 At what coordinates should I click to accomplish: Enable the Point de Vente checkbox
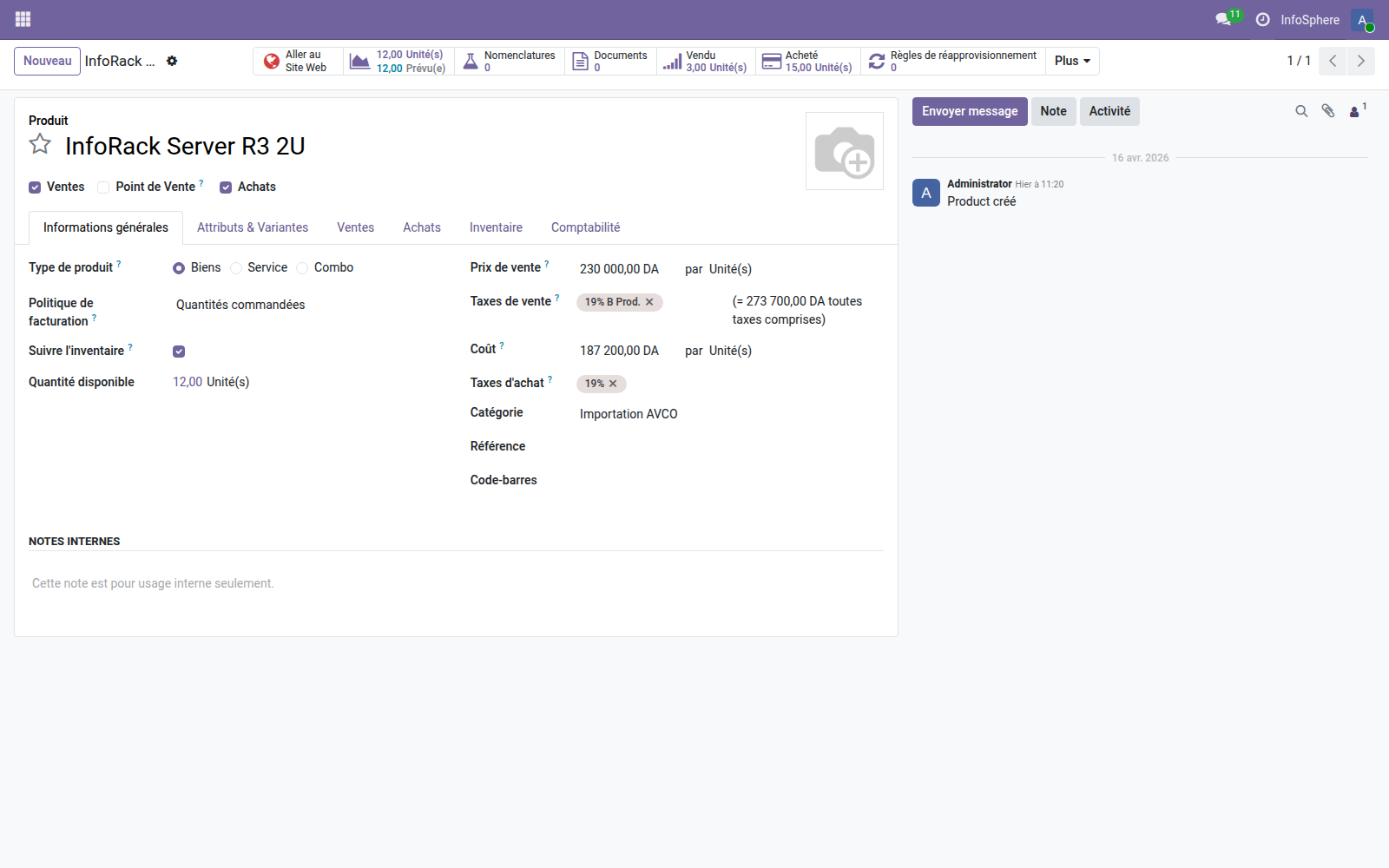[103, 187]
